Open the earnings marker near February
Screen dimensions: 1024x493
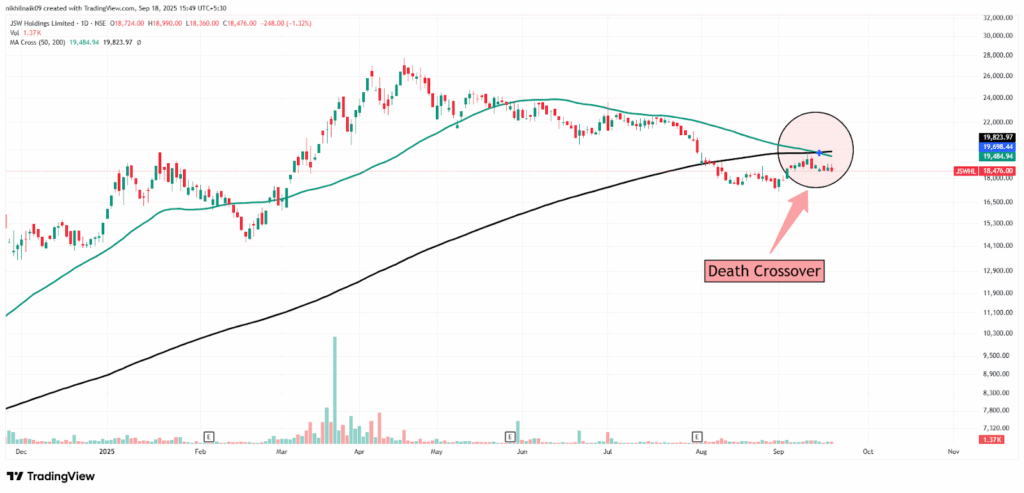click(x=208, y=437)
